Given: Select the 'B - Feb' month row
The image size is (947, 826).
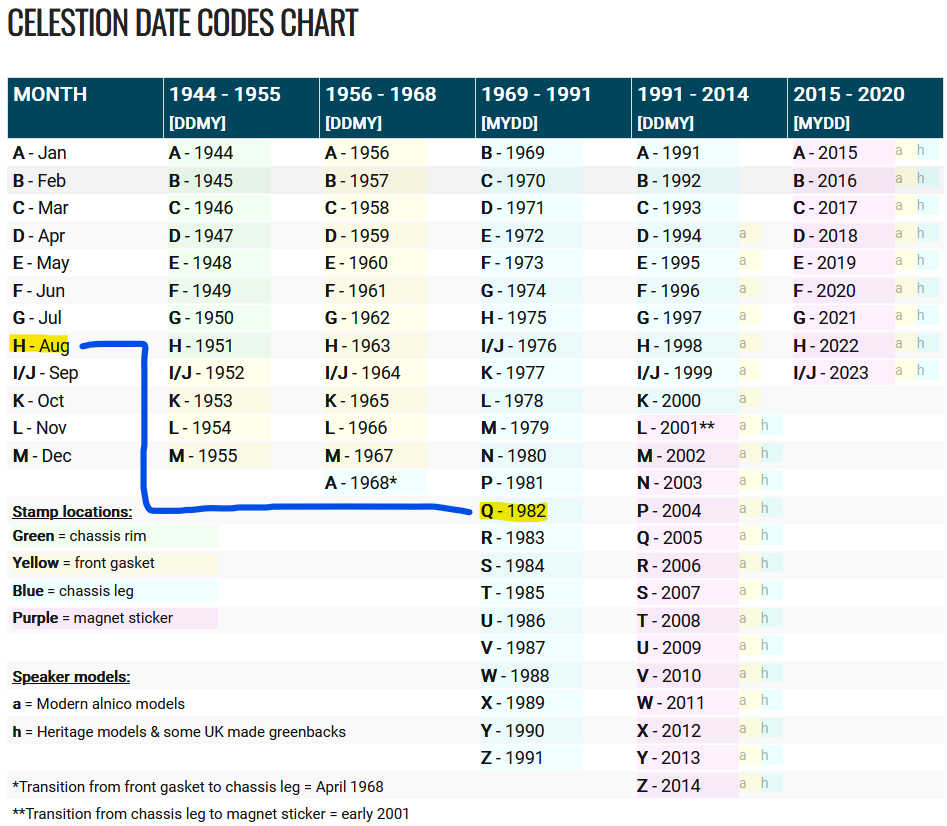Looking at the screenshot, I should click(40, 181).
